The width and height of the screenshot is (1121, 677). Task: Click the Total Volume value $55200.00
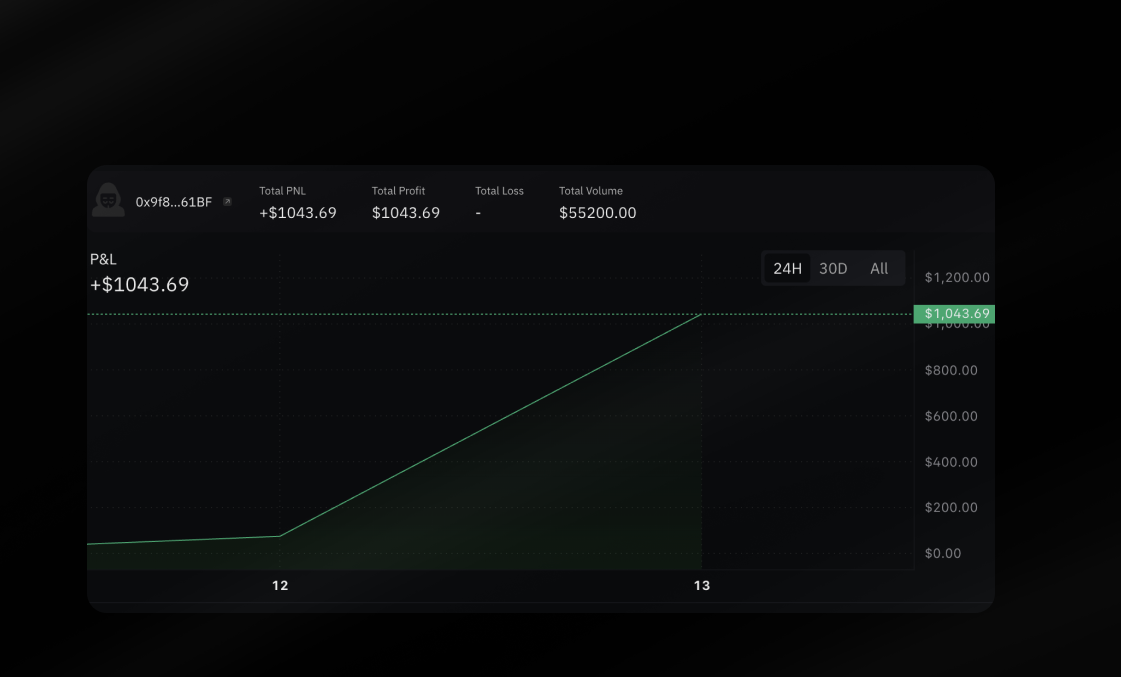597,212
